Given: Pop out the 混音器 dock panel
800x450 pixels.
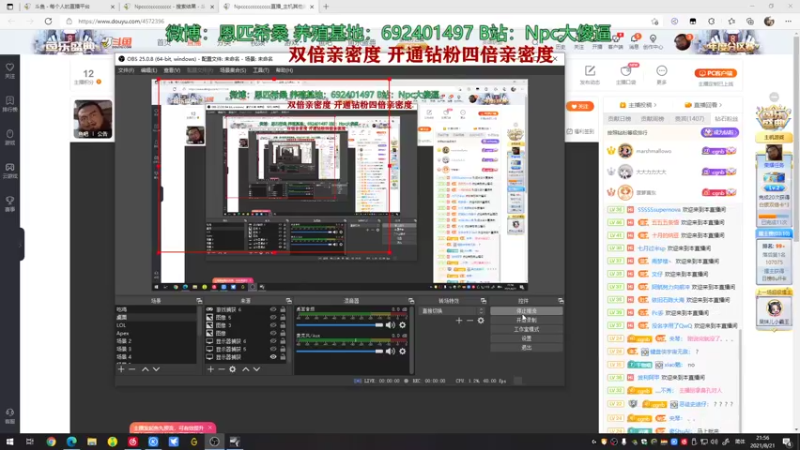Looking at the screenshot, I should (411, 301).
